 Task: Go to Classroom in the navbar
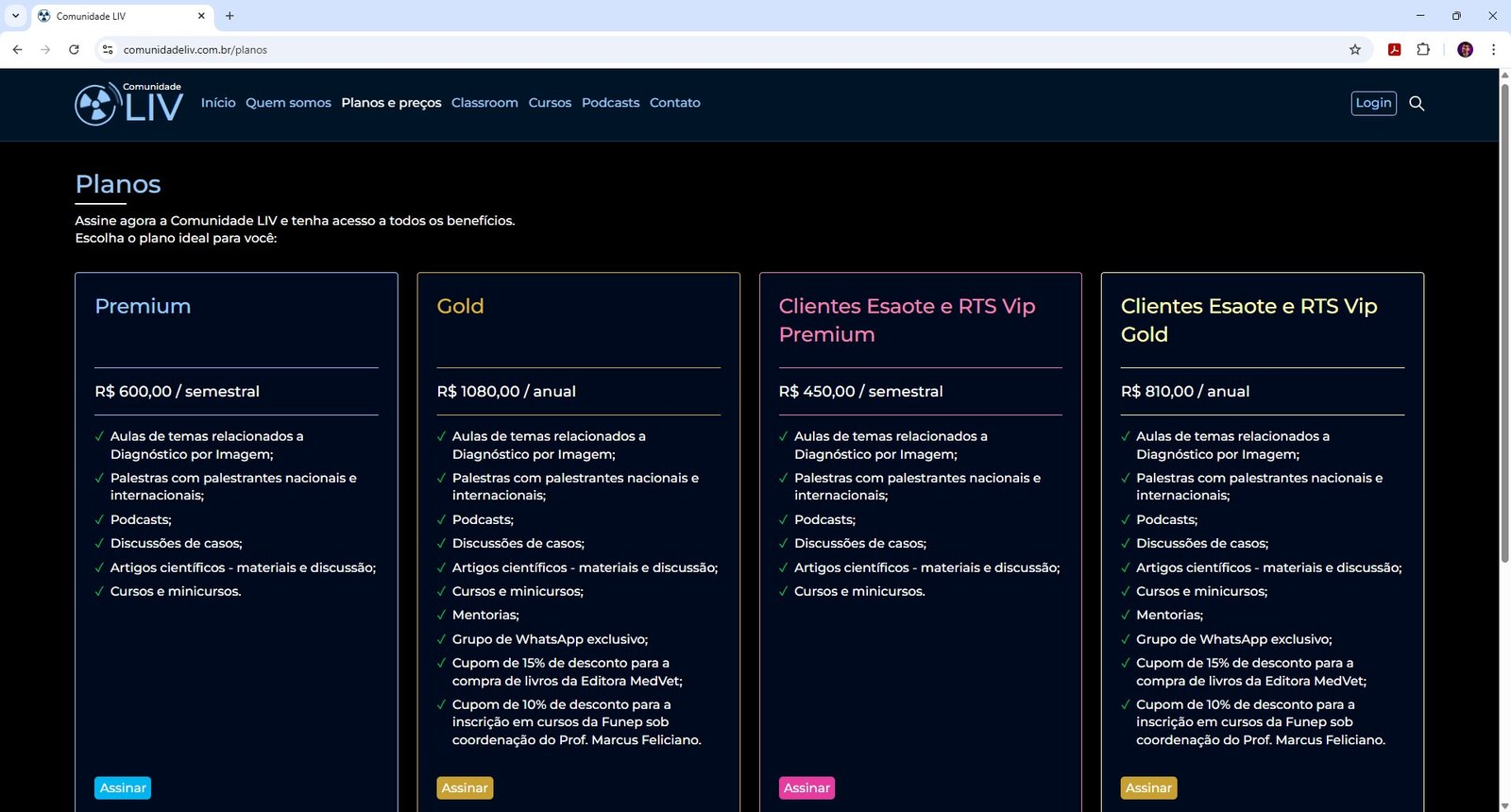pos(484,103)
